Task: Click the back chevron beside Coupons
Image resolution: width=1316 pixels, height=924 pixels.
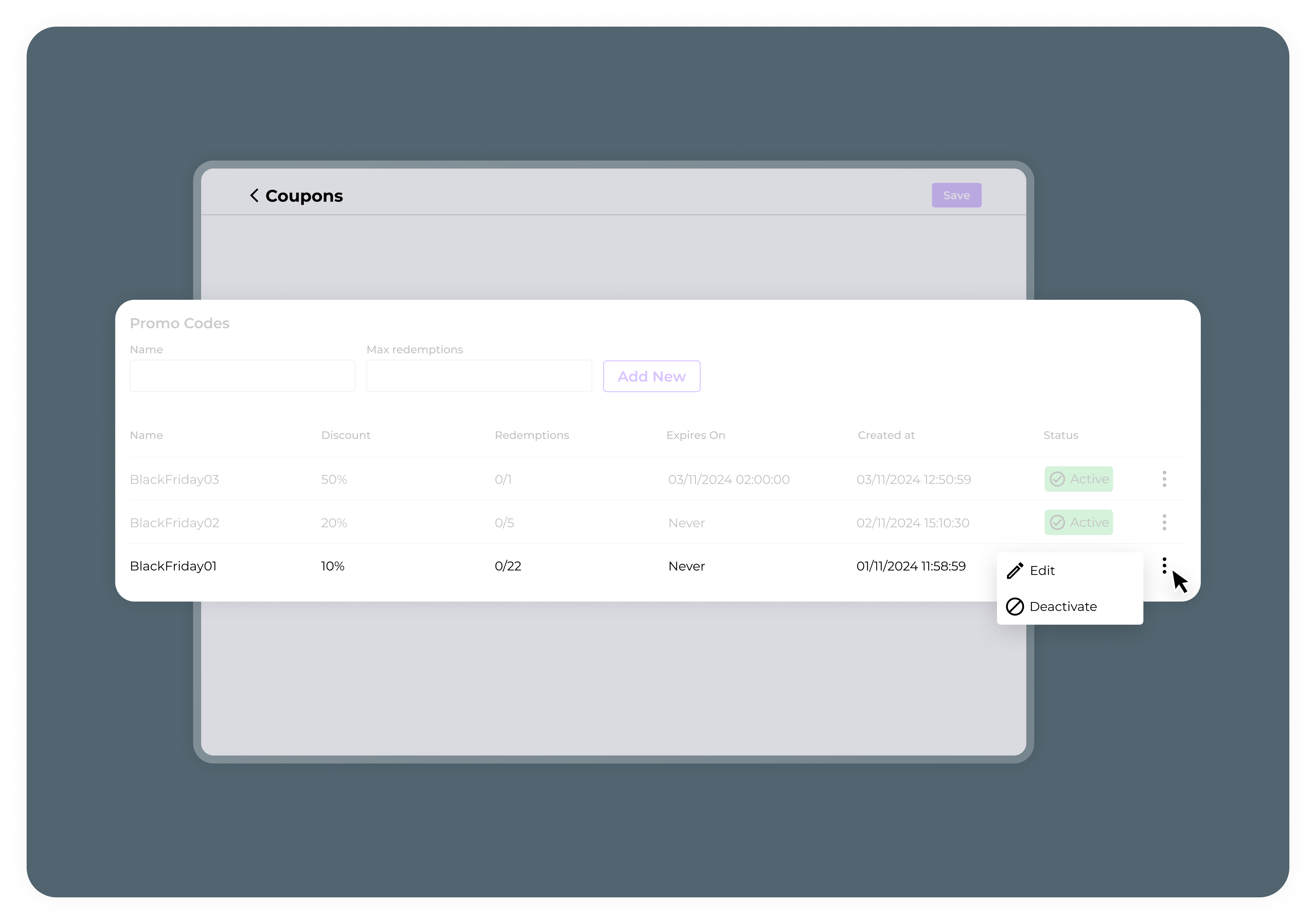Action: pos(254,196)
